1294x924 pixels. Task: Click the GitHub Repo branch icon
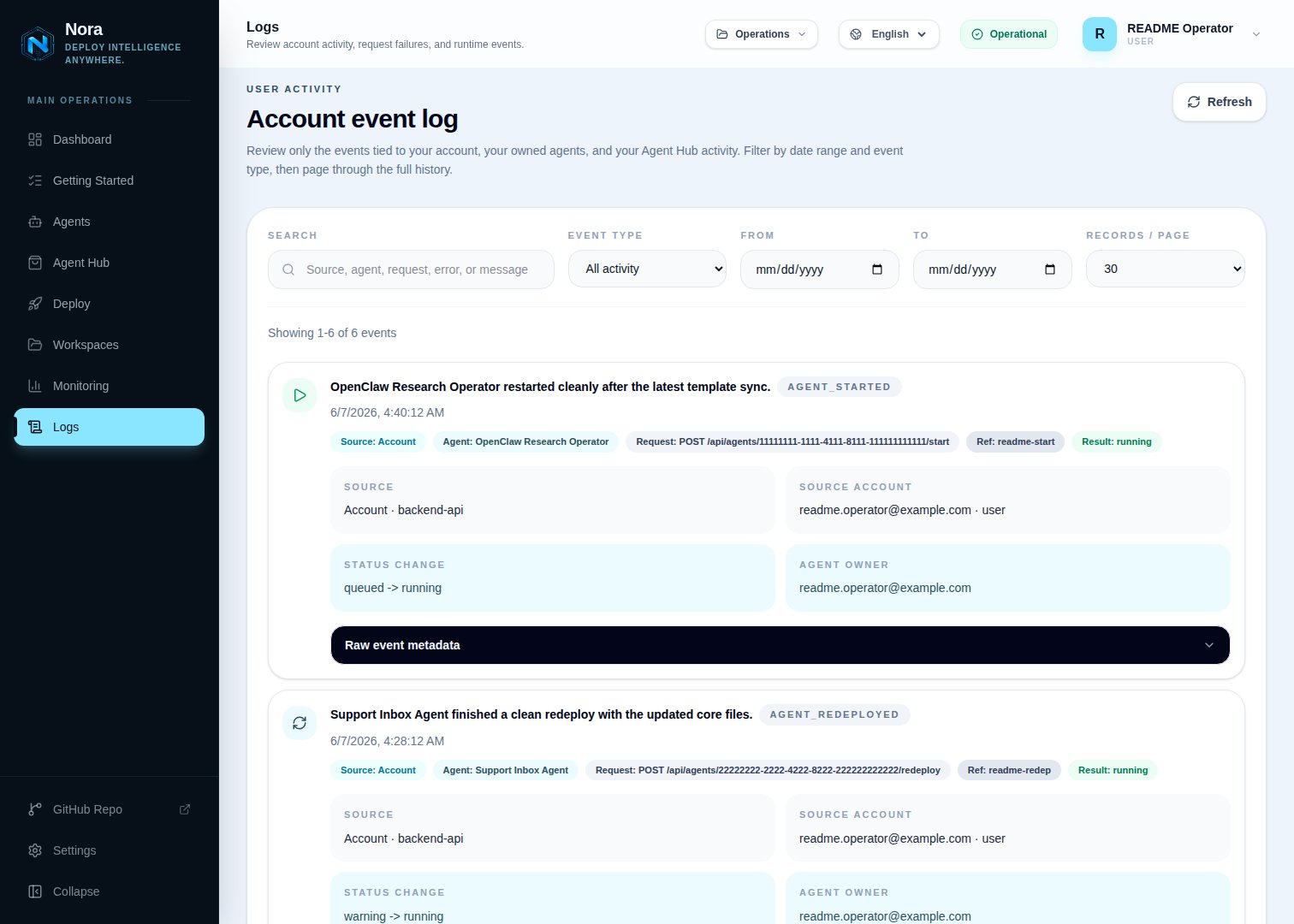coord(35,809)
